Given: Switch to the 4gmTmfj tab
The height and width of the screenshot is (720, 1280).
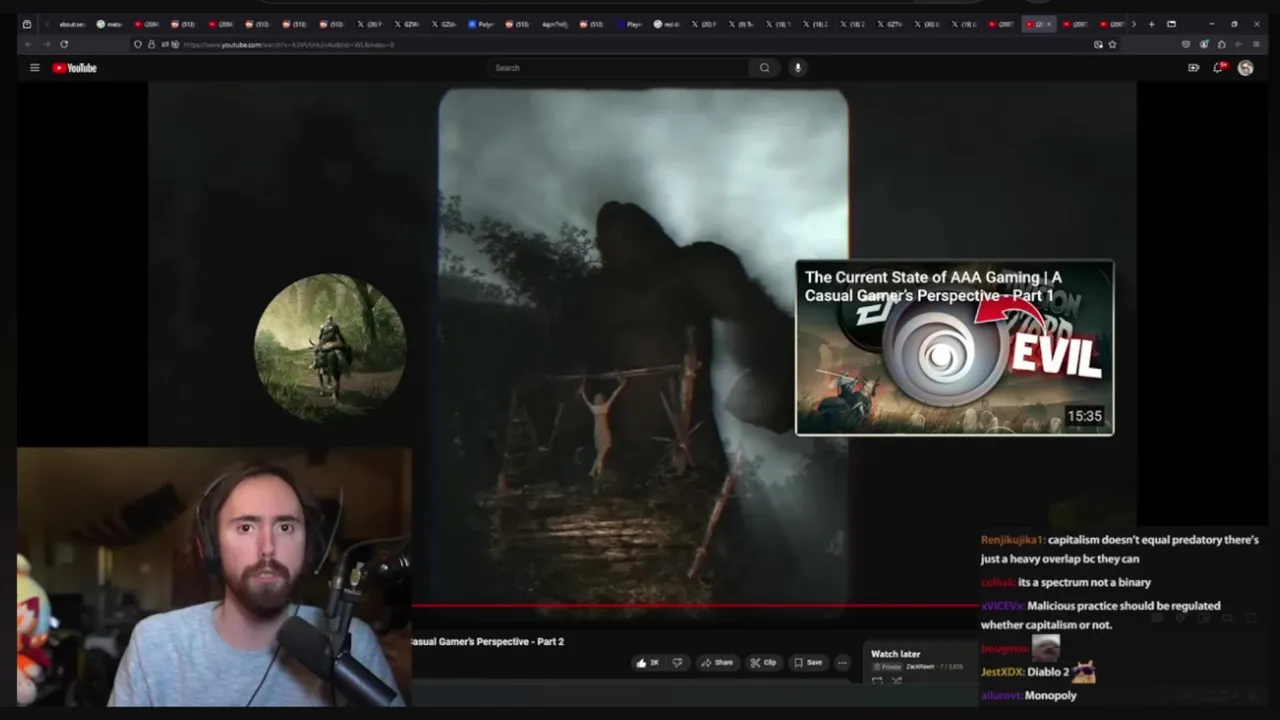Looking at the screenshot, I should coord(555,24).
